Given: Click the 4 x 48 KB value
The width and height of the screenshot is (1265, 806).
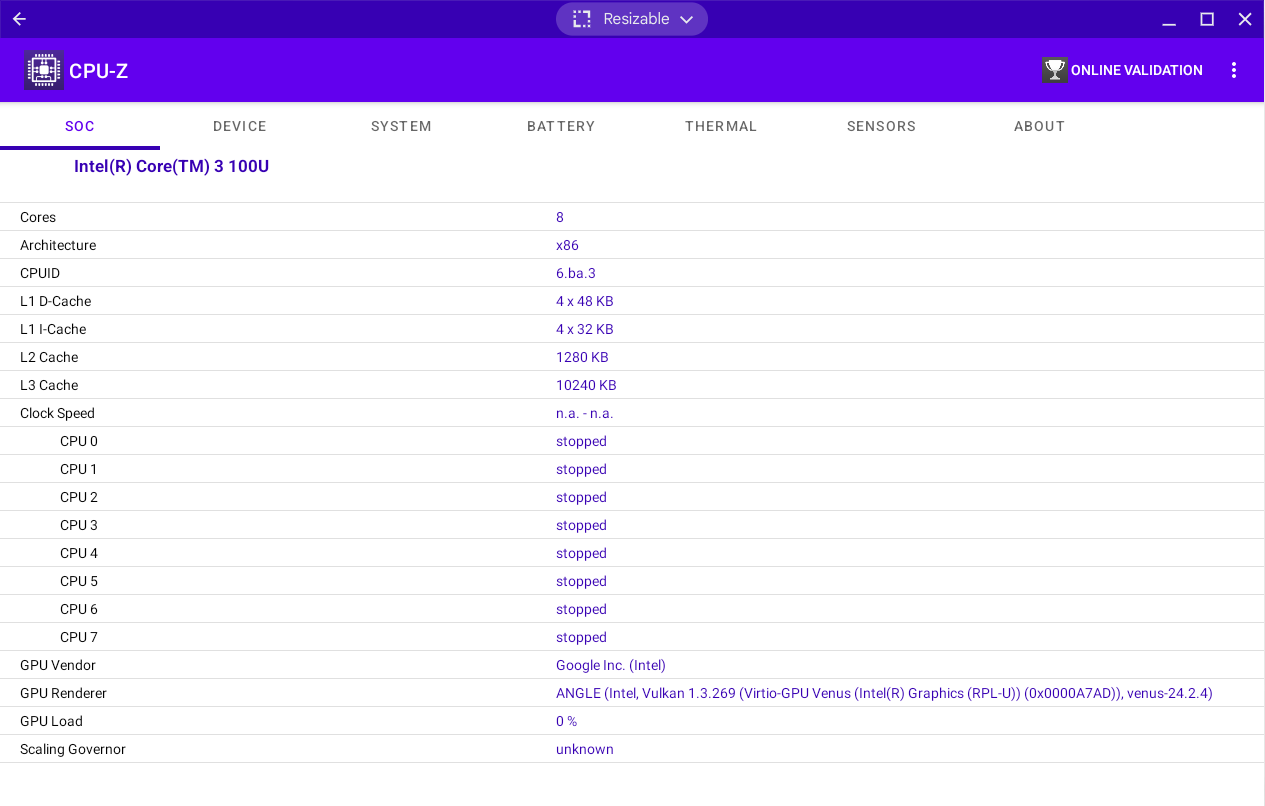Looking at the screenshot, I should pyautogui.click(x=585, y=301).
